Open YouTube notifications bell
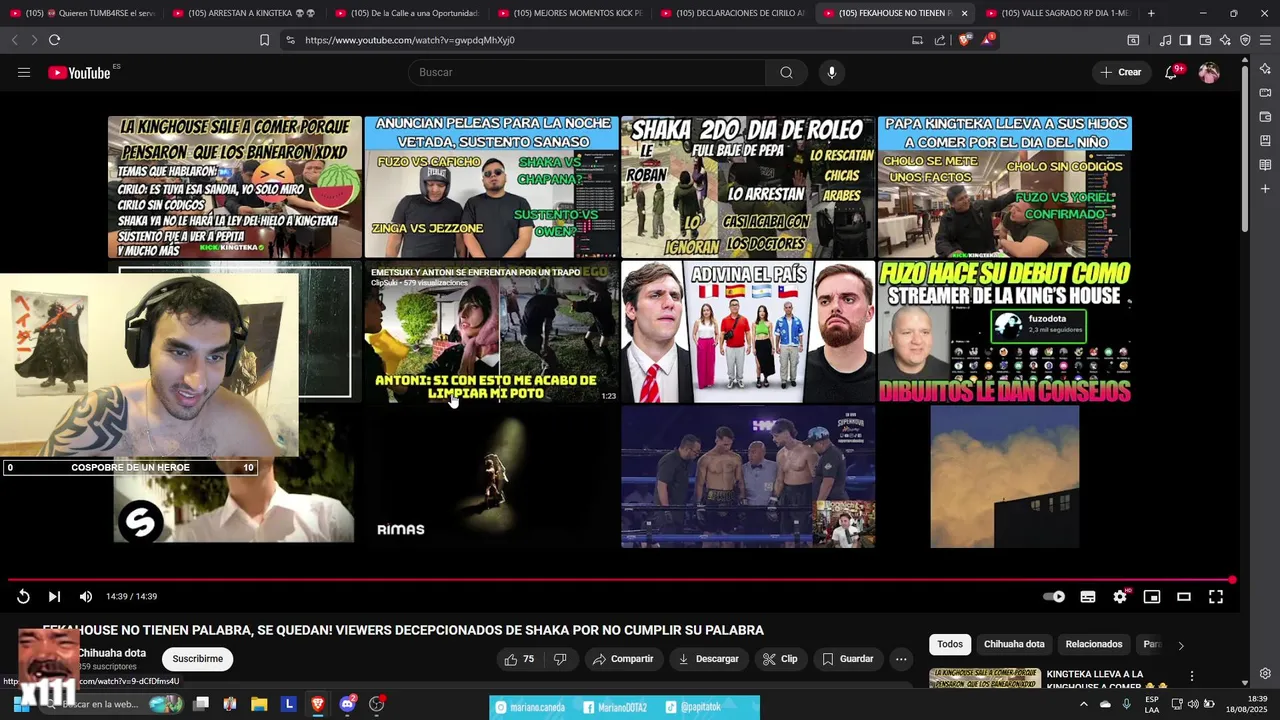 pos(1171,72)
